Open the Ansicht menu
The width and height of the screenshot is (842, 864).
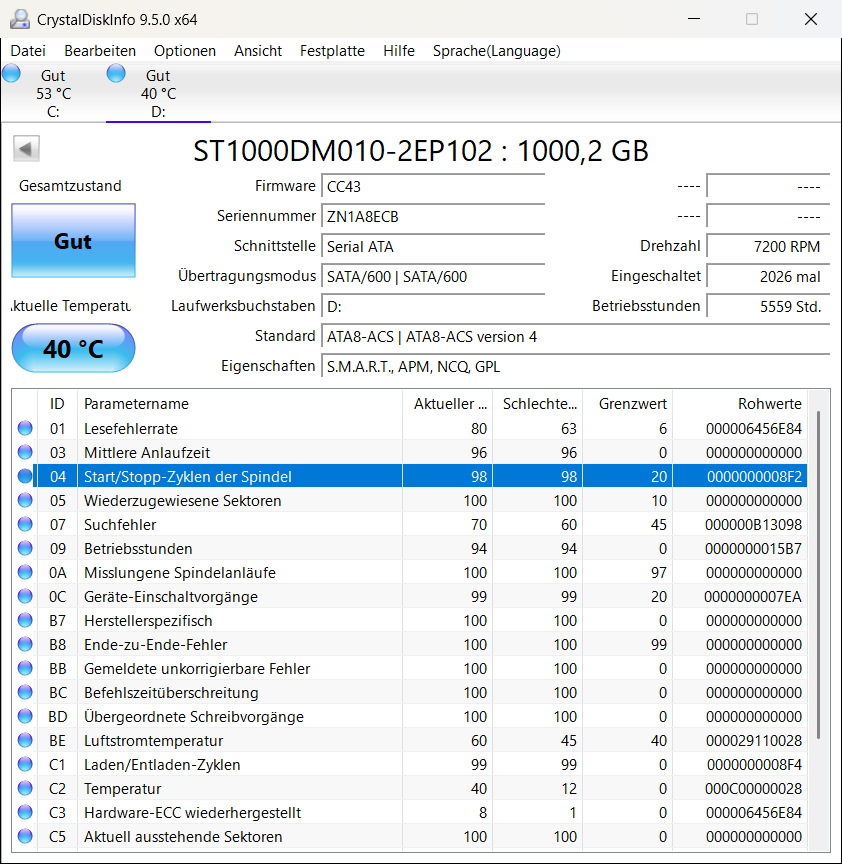tap(258, 51)
